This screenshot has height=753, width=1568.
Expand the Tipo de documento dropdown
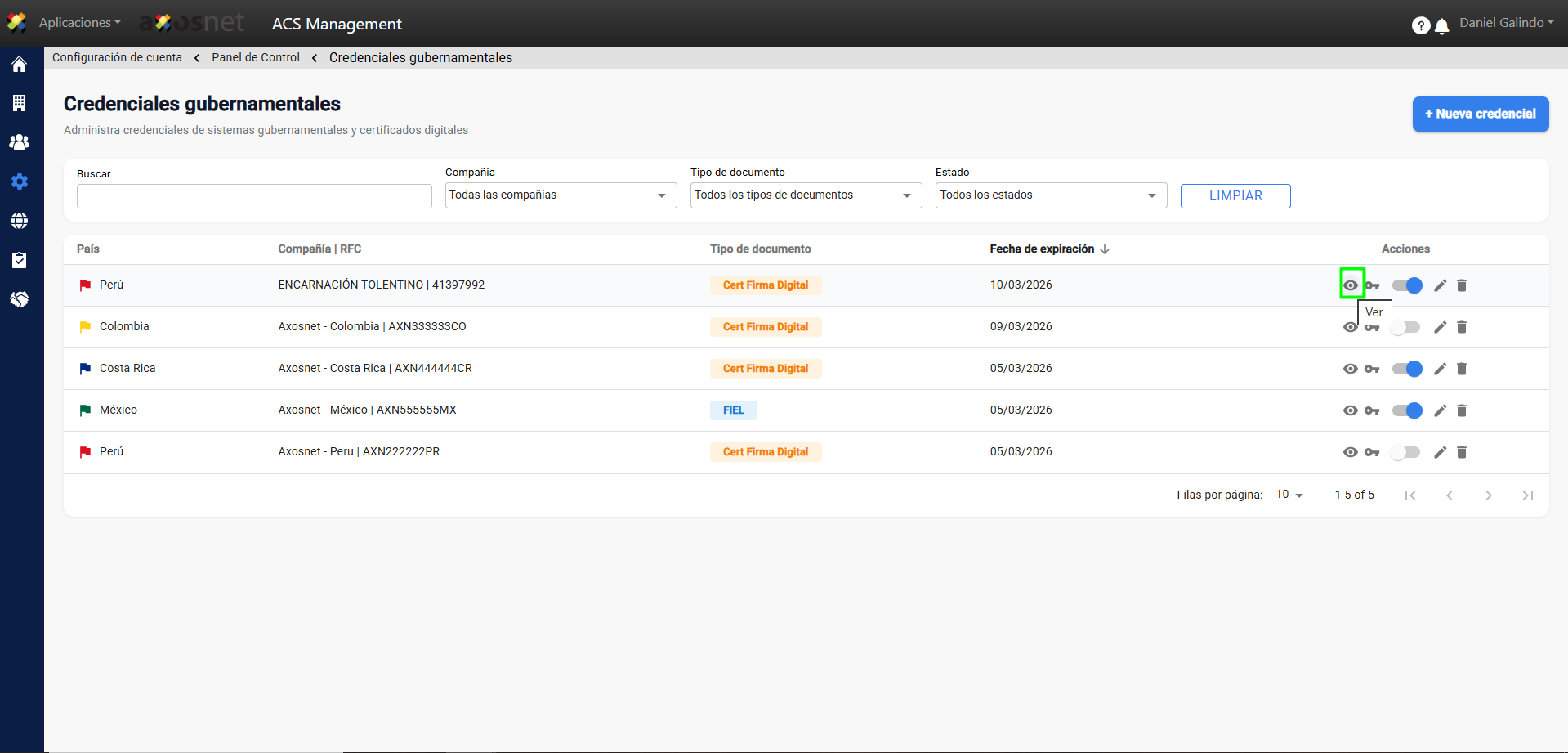(806, 195)
